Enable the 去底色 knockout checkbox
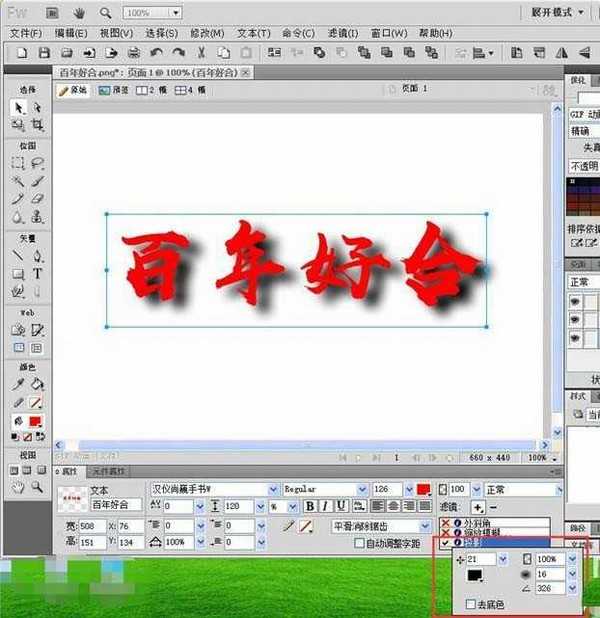 [471, 604]
